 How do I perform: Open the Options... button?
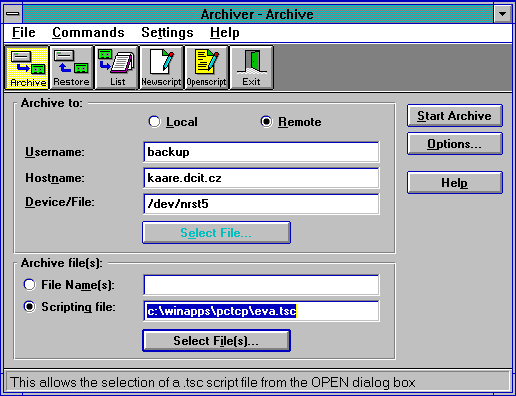coord(455,144)
